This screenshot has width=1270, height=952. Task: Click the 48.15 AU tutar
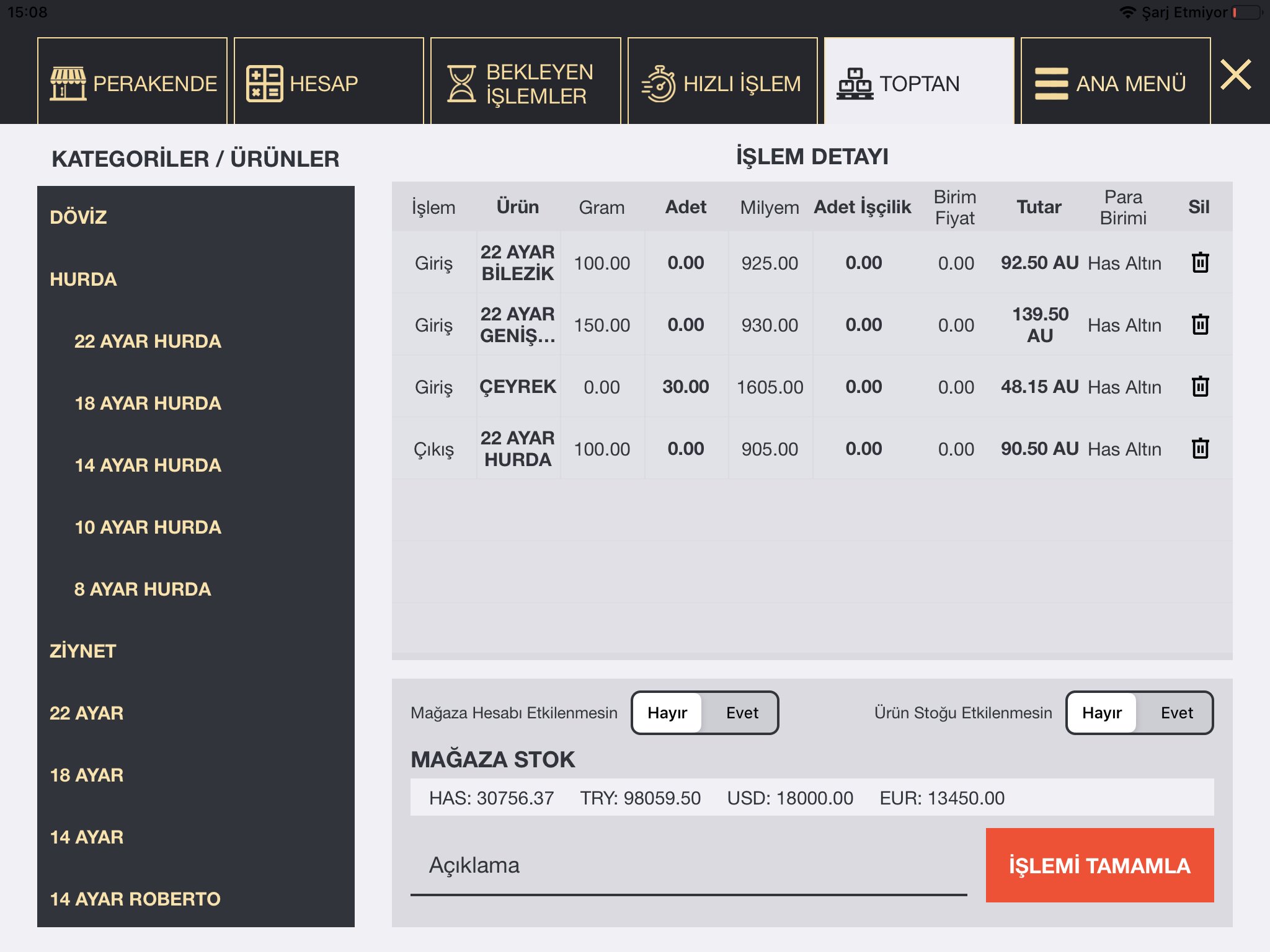tap(1040, 386)
